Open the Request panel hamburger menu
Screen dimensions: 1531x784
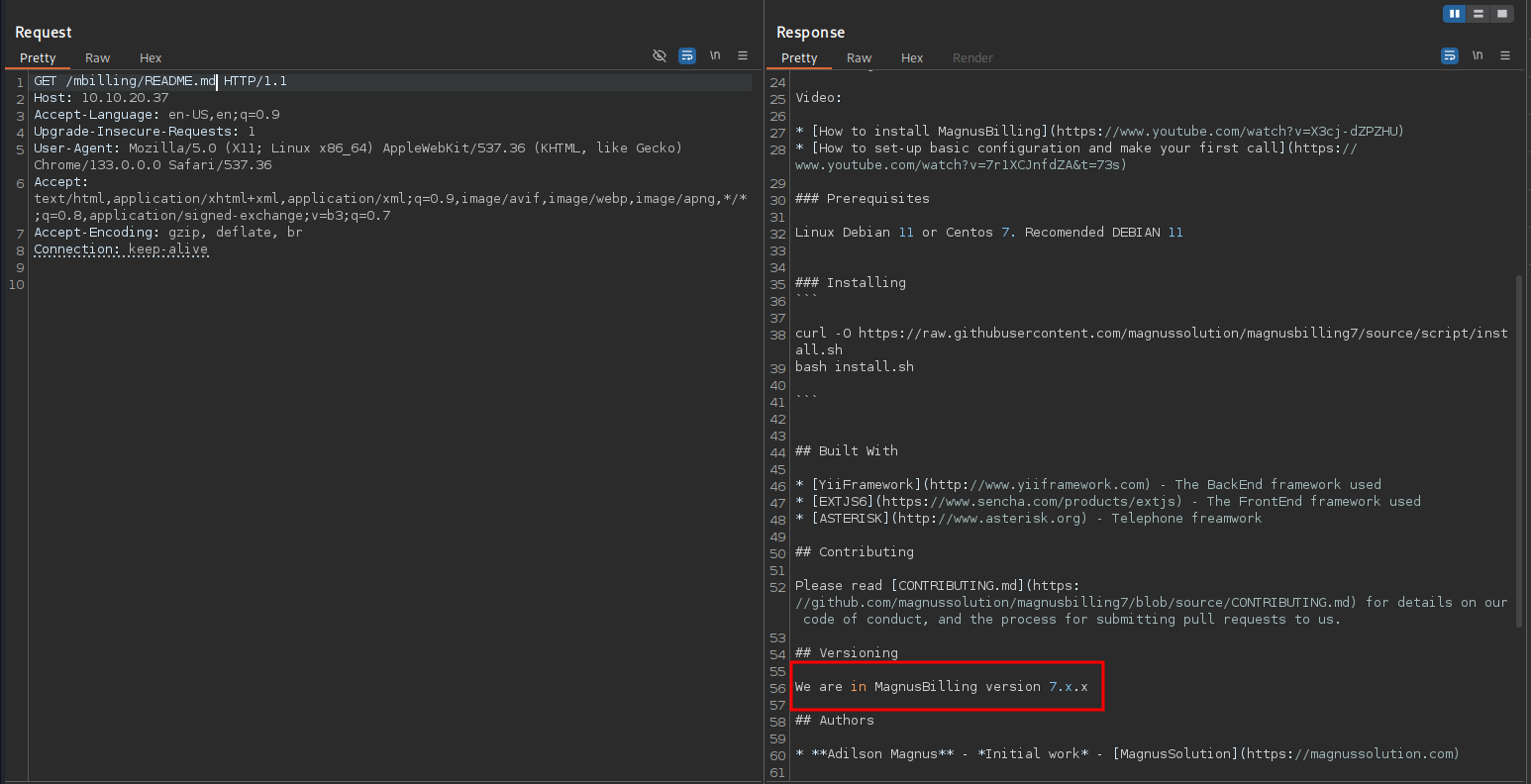(743, 56)
